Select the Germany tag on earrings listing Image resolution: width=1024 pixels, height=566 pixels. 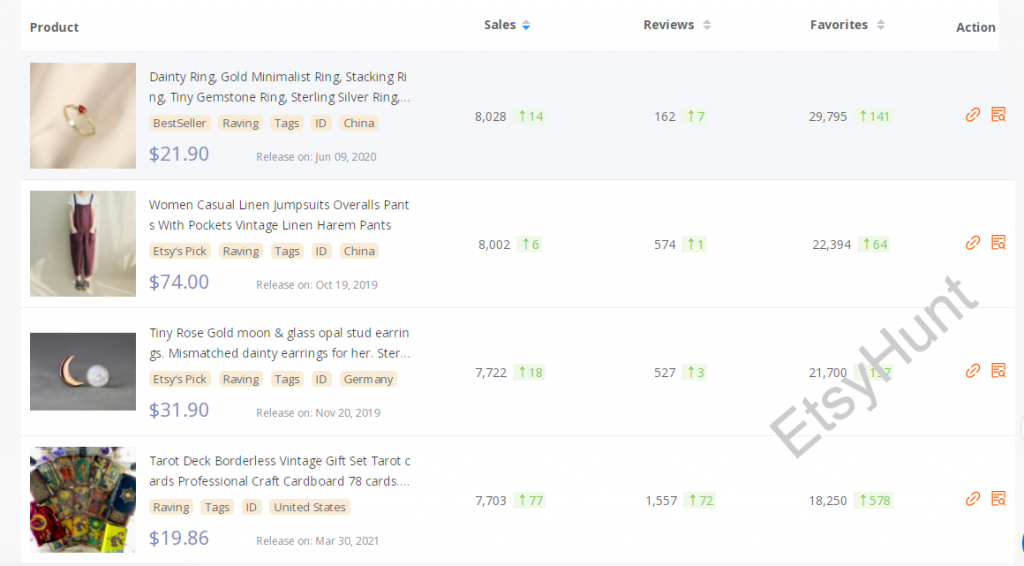369,380
